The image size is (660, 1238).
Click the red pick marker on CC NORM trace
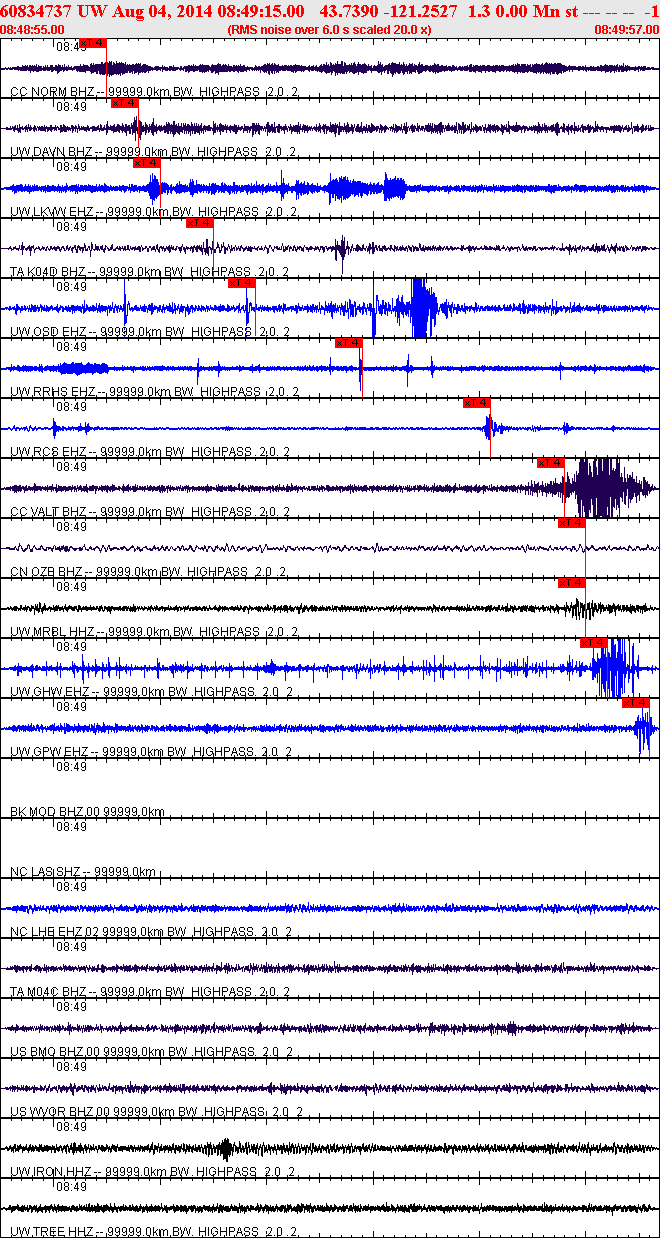[92, 43]
